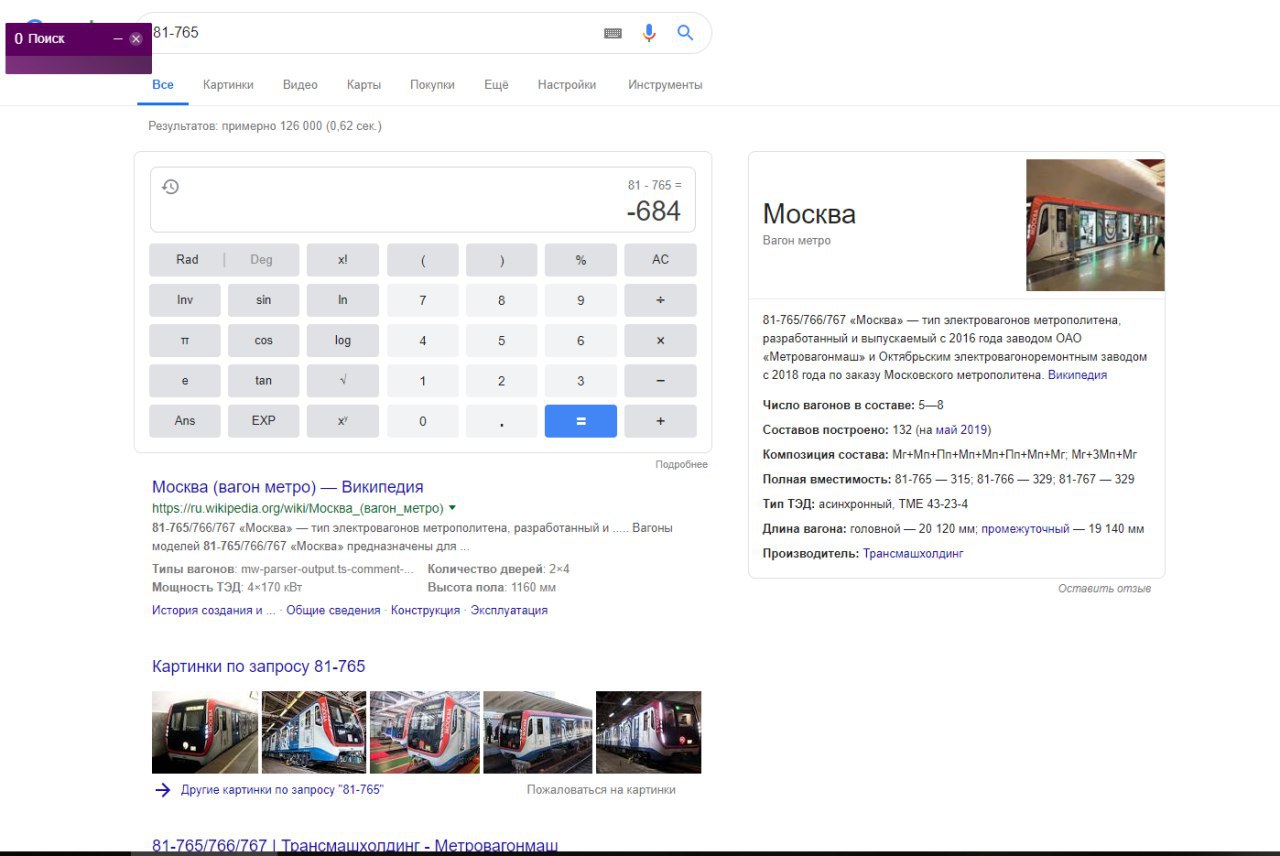The width and height of the screenshot is (1280, 856).
Task: Click the pi constant key
Action: (185, 340)
